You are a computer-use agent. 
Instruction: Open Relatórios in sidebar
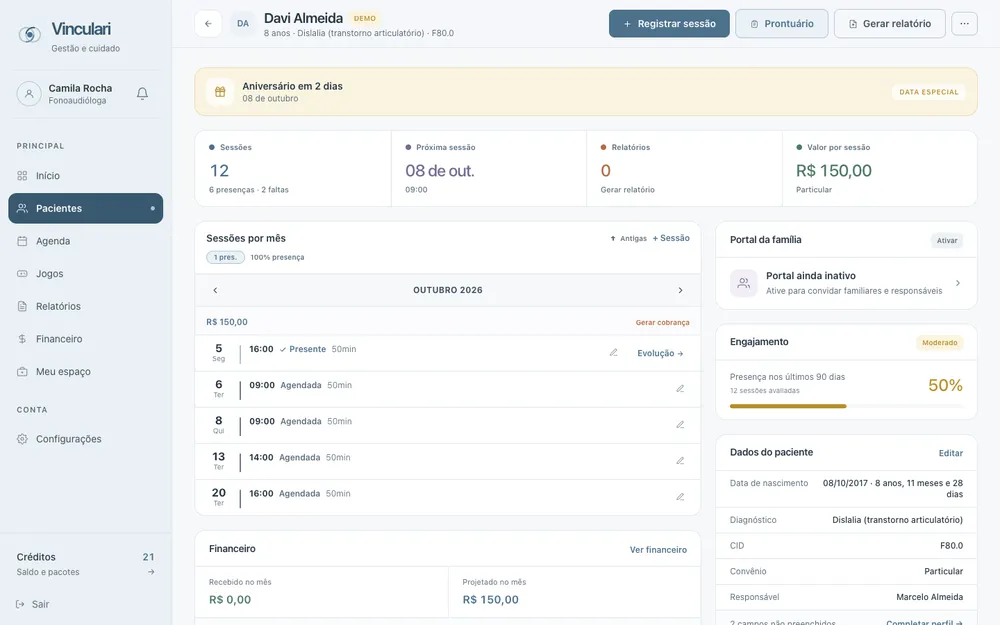85,306
